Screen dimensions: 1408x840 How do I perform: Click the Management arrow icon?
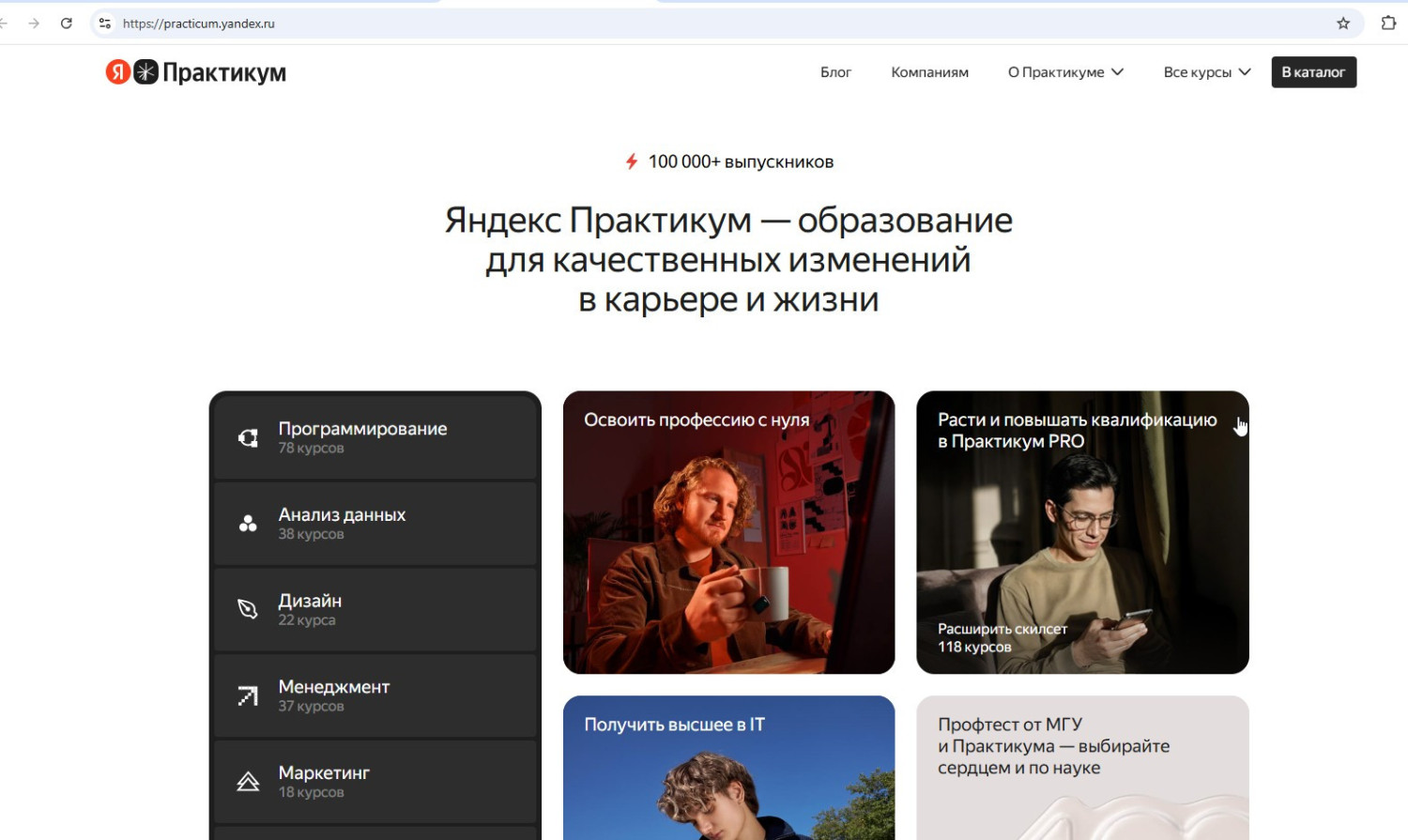(248, 696)
